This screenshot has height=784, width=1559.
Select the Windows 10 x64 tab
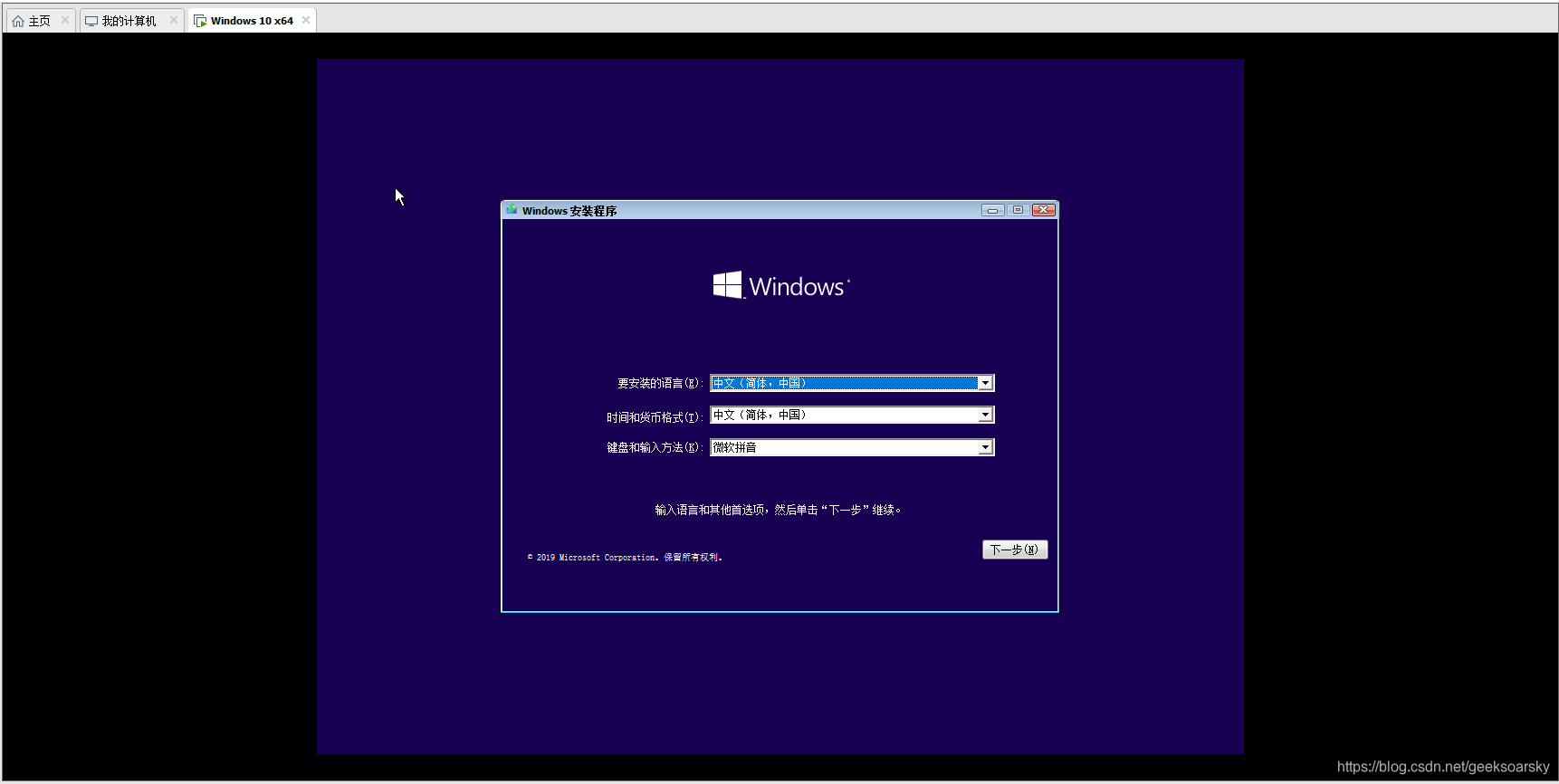tap(252, 21)
